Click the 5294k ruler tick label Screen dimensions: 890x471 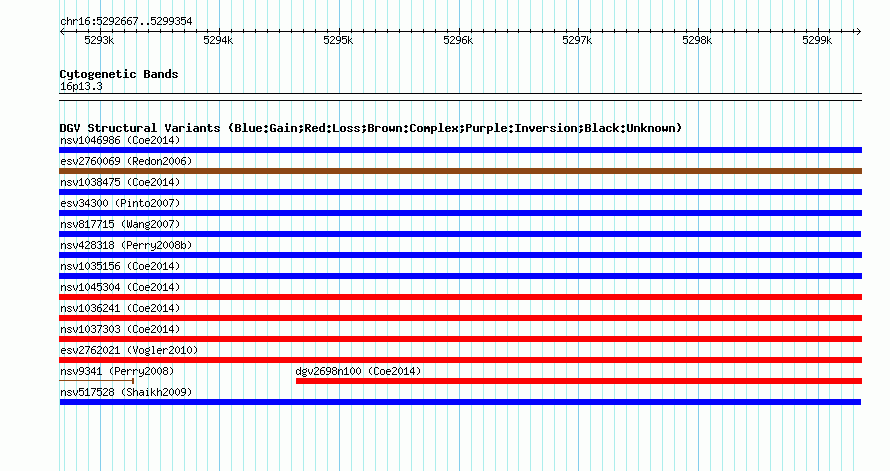(218, 40)
